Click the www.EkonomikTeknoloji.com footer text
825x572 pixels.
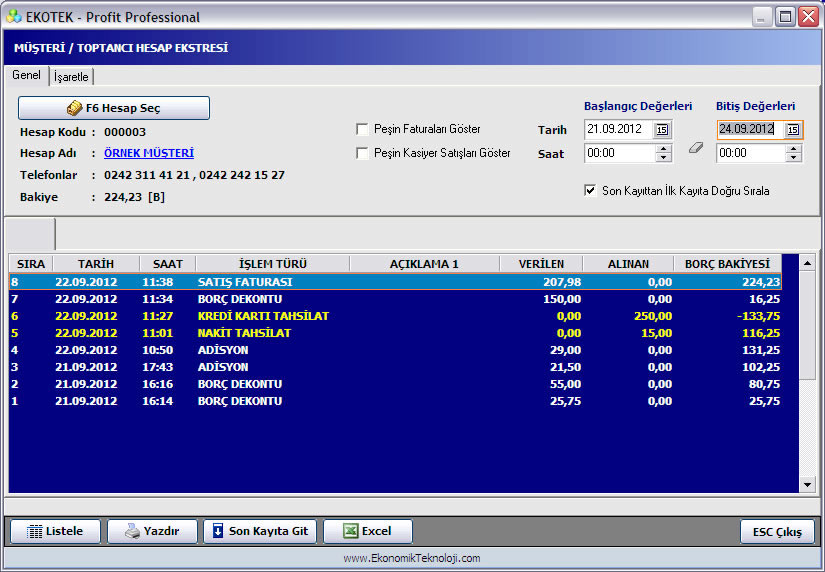[411, 558]
